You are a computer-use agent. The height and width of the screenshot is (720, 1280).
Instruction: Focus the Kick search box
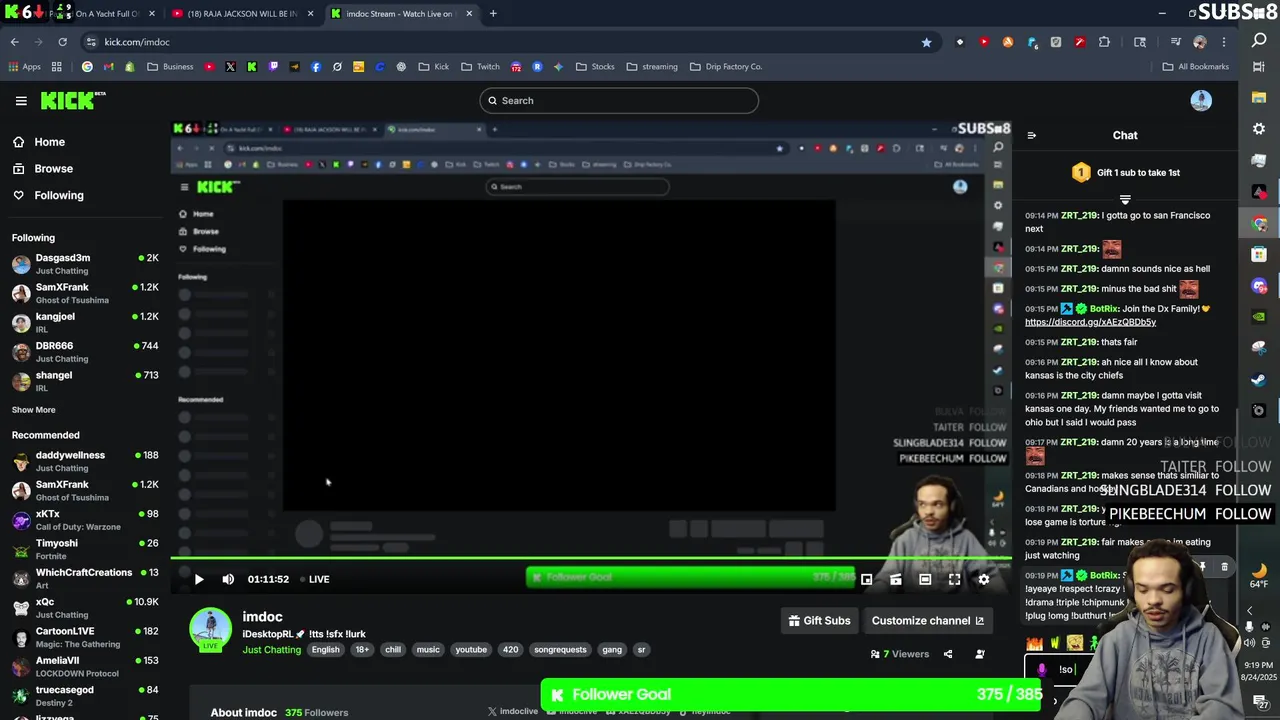click(619, 100)
